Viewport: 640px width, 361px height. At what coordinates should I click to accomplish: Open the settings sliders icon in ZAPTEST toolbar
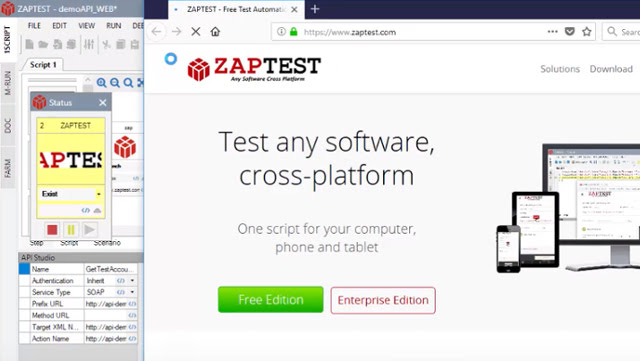(89, 44)
